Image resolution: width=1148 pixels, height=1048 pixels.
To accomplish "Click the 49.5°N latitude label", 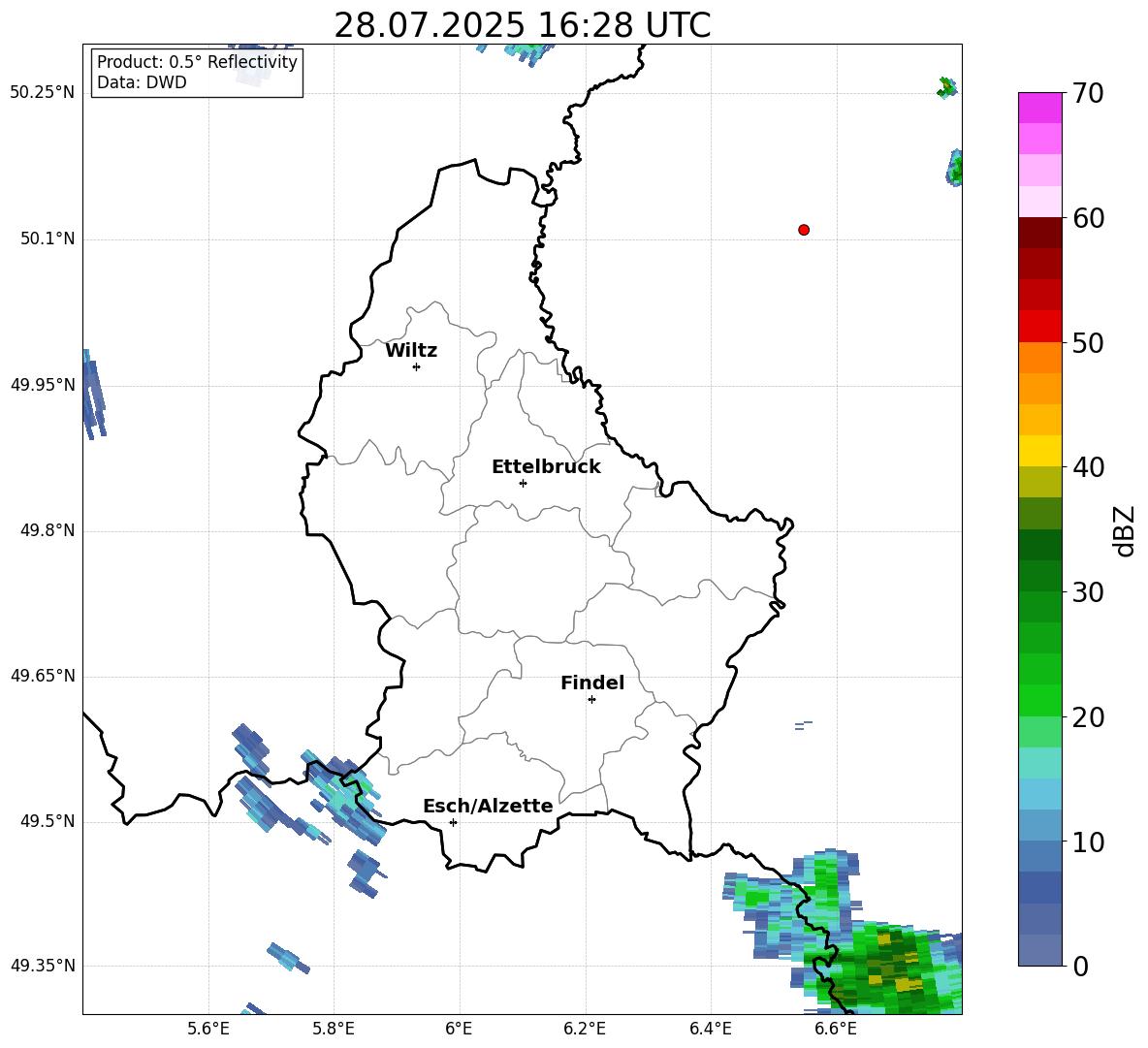I will point(48,821).
